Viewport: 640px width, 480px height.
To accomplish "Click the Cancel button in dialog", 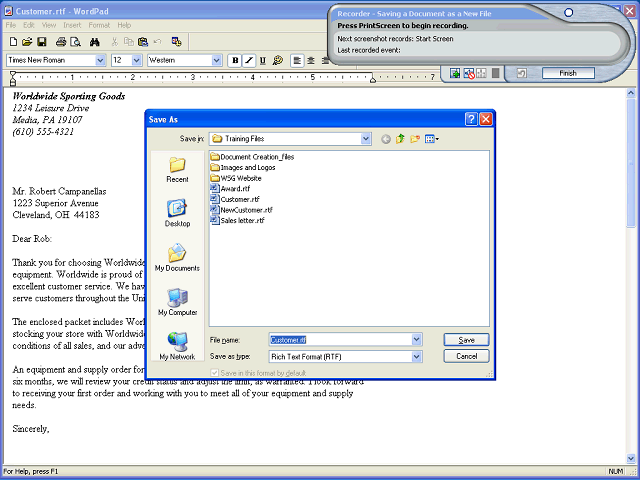I will [x=466, y=356].
